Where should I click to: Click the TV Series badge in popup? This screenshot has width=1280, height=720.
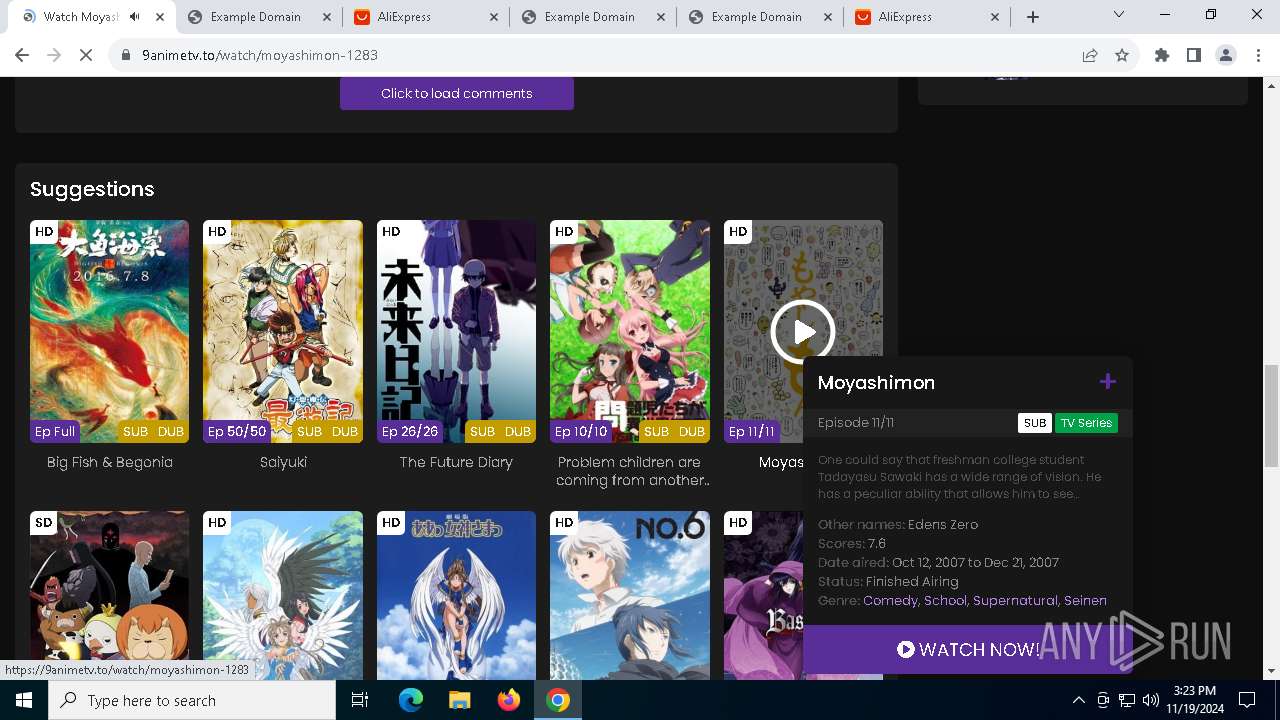click(x=1086, y=423)
